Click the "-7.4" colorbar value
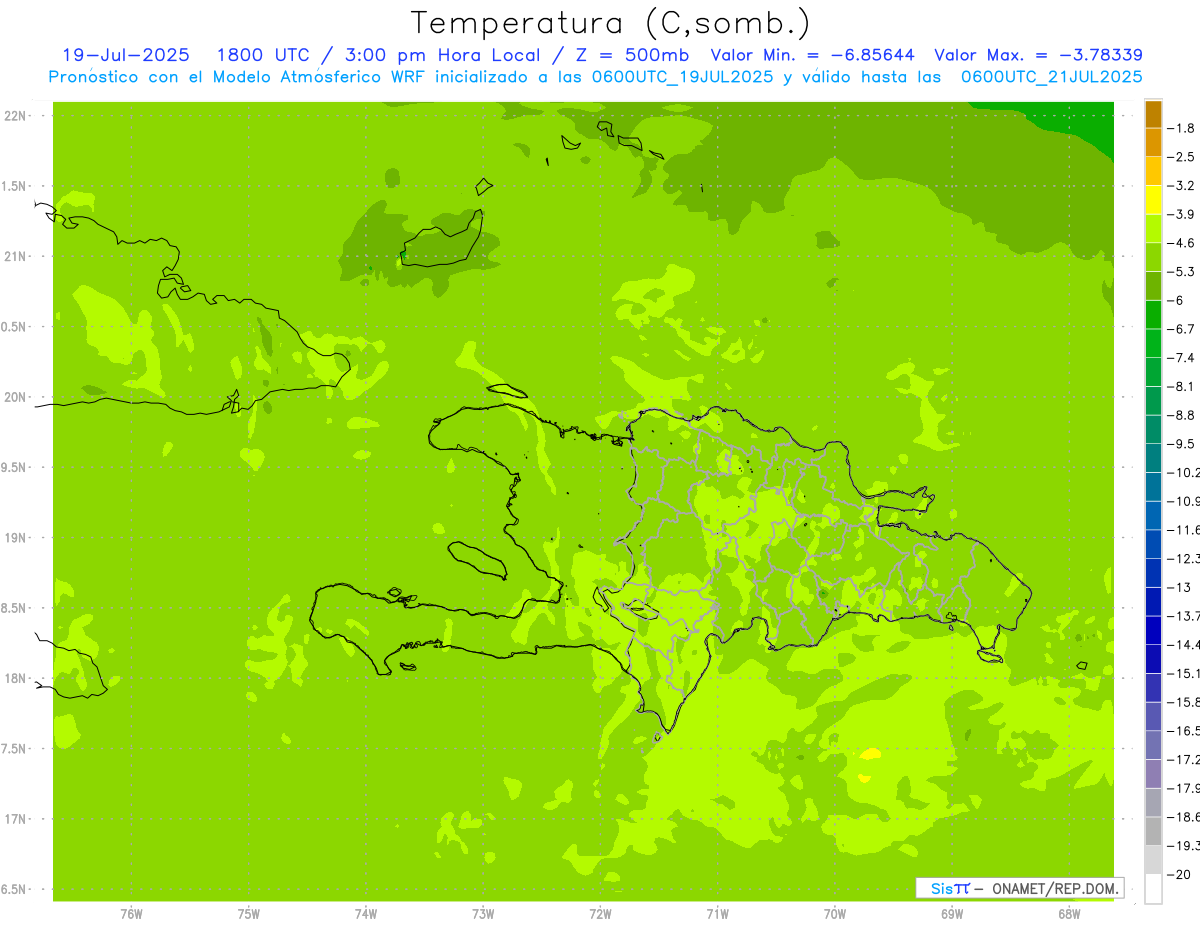The image size is (1200, 927). (1182, 358)
